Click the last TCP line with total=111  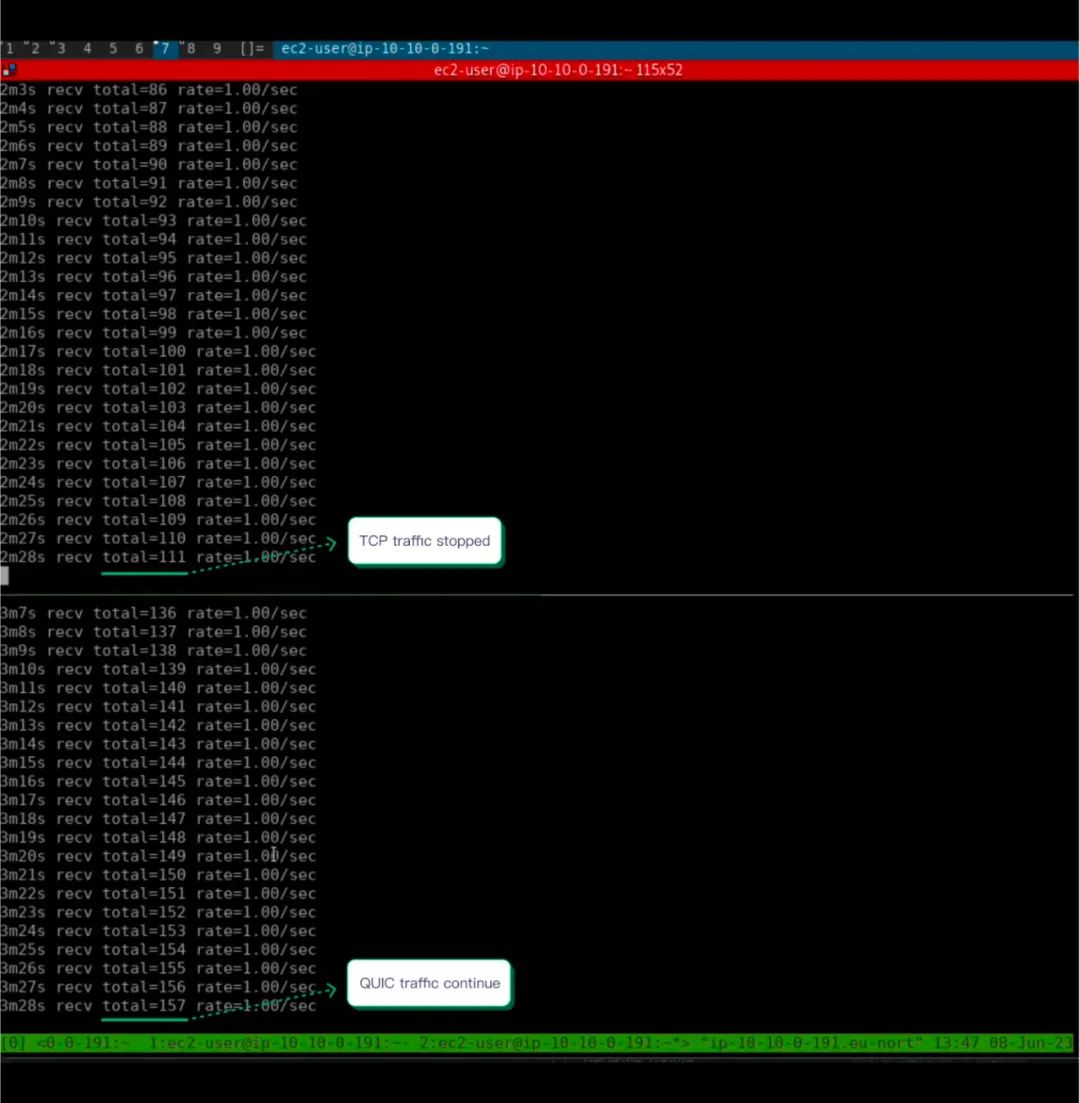pyautogui.click(x=158, y=557)
